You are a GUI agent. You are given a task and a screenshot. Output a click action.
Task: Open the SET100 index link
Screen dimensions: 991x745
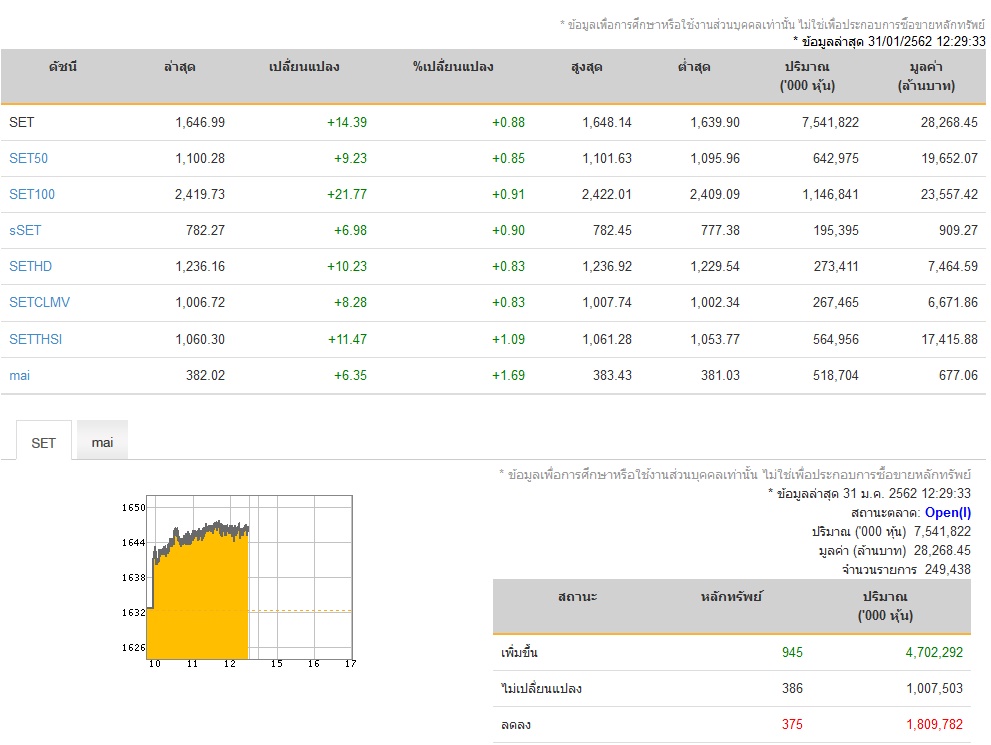[x=32, y=194]
